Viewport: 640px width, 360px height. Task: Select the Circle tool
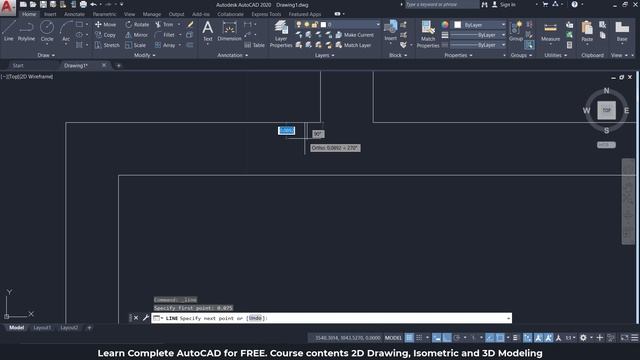click(x=47, y=31)
